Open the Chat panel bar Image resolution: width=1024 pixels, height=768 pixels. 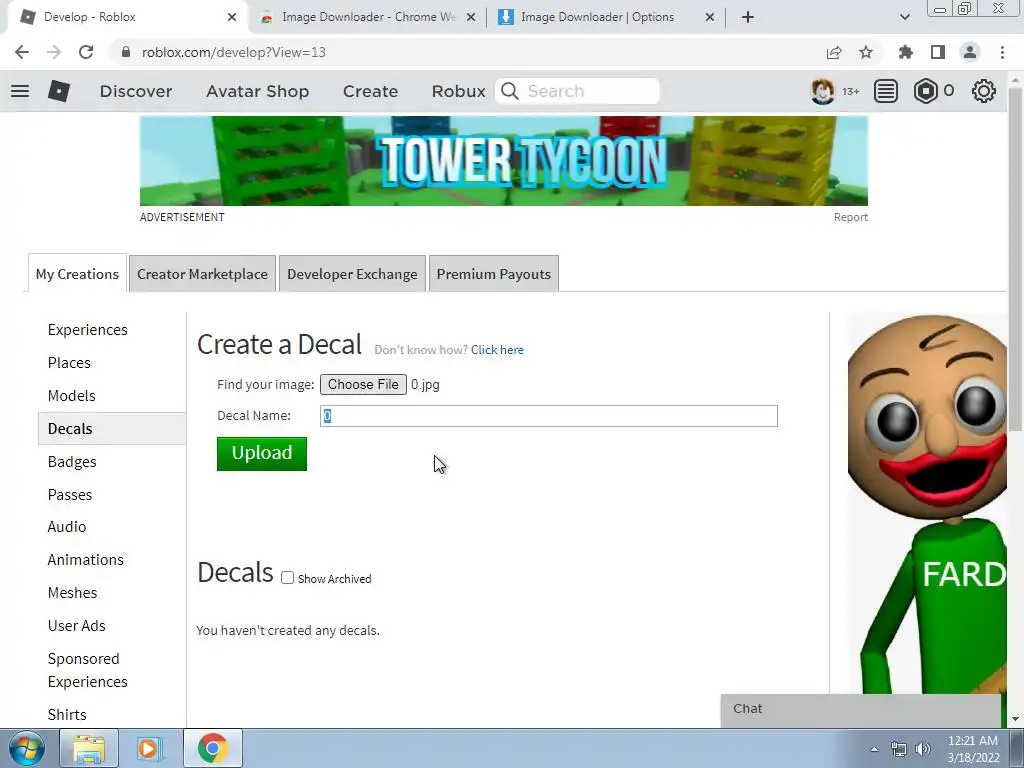pyautogui.click(x=860, y=709)
